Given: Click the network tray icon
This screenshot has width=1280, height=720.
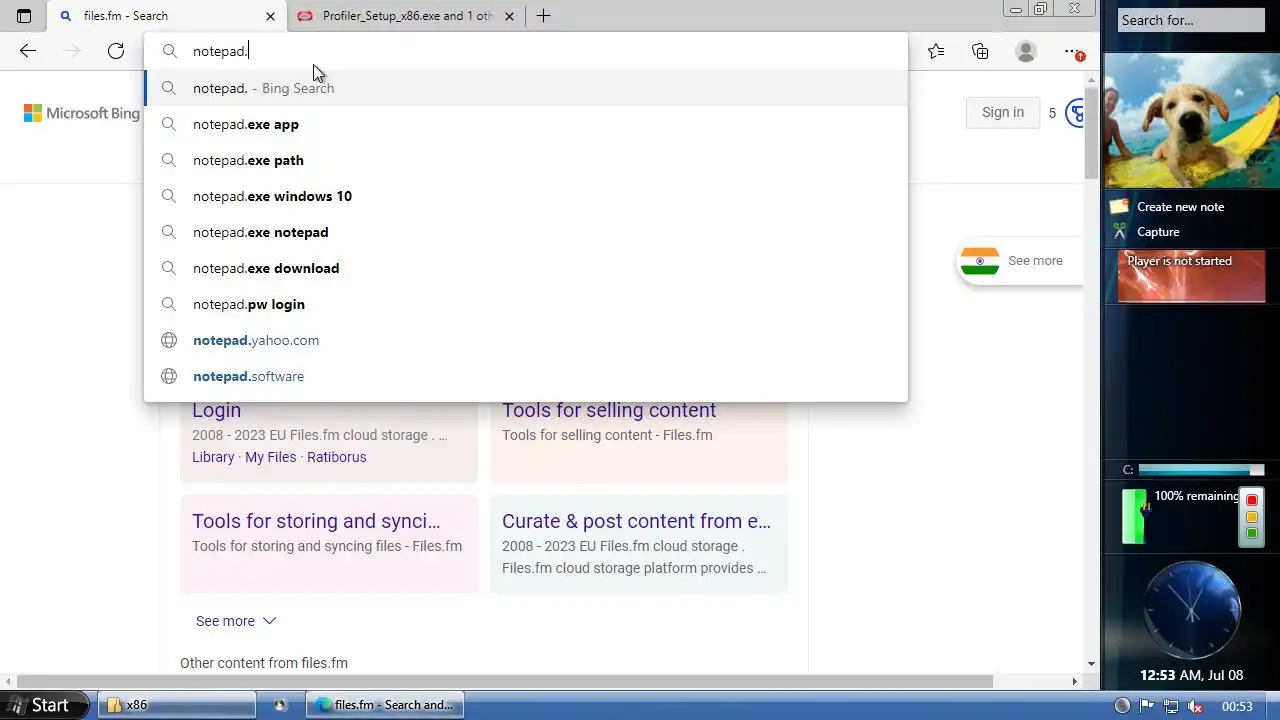Looking at the screenshot, I should 1170,706.
